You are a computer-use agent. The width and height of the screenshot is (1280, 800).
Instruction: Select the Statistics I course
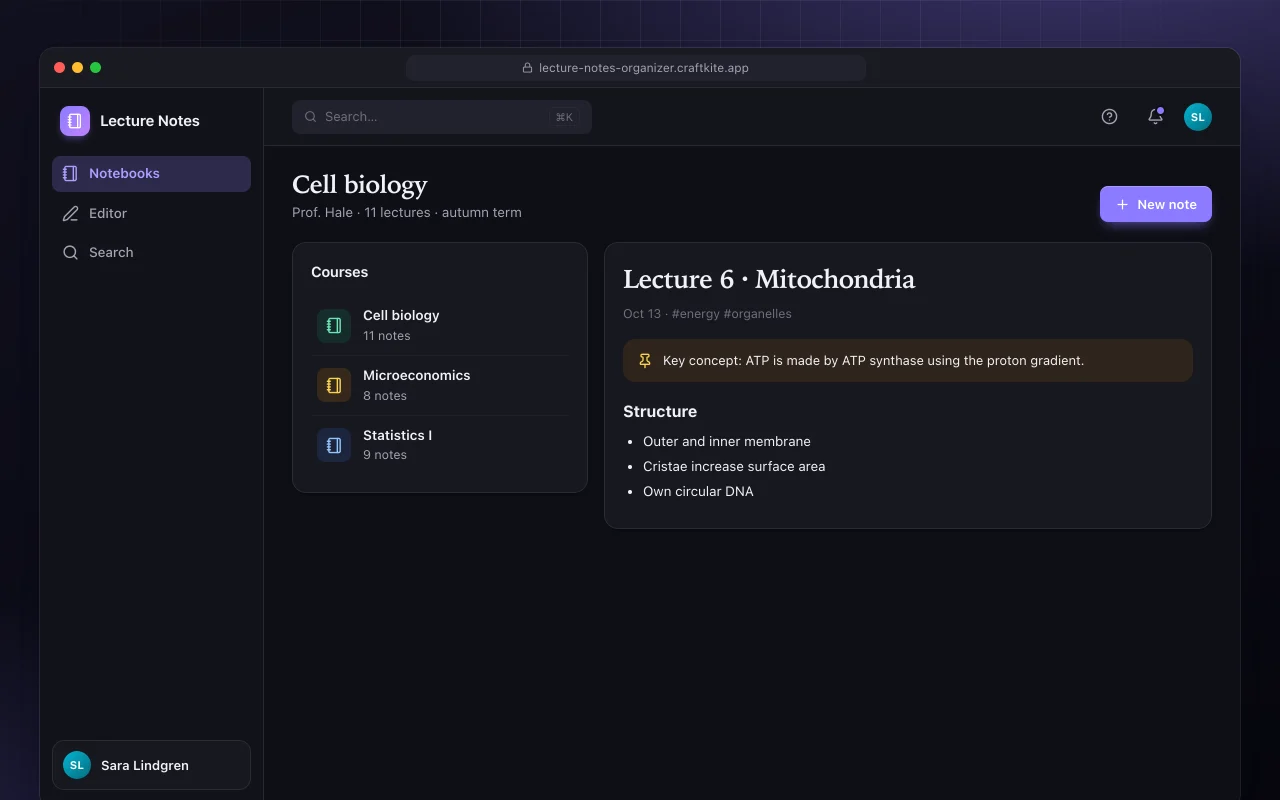(x=440, y=445)
